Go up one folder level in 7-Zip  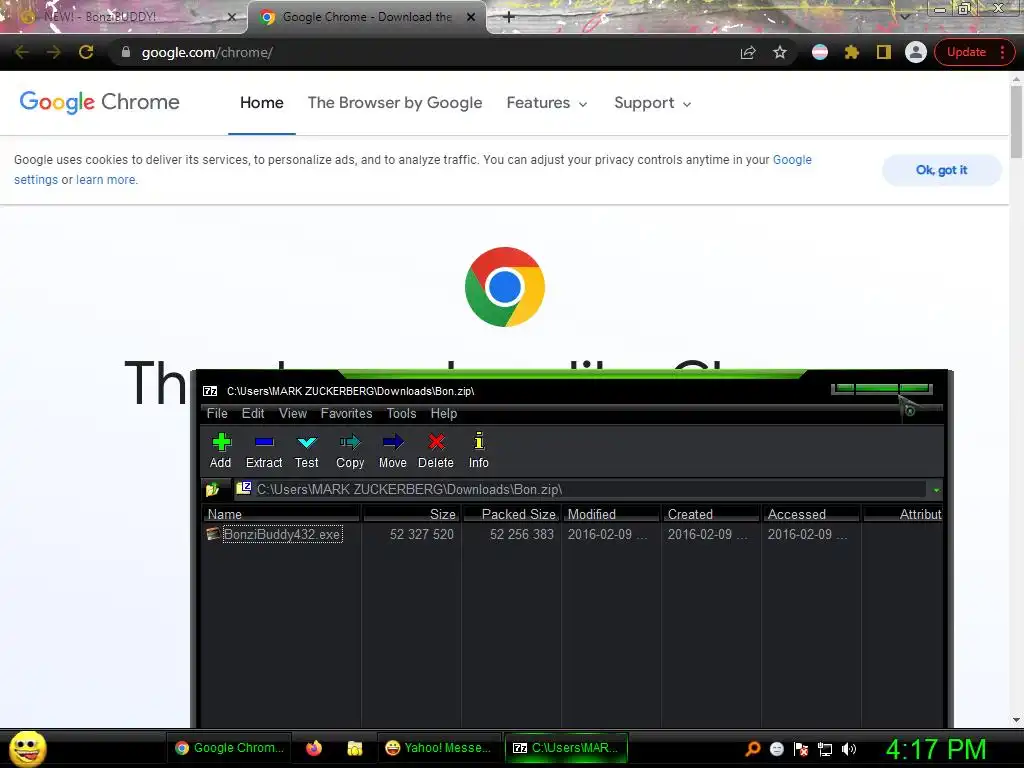(212, 489)
